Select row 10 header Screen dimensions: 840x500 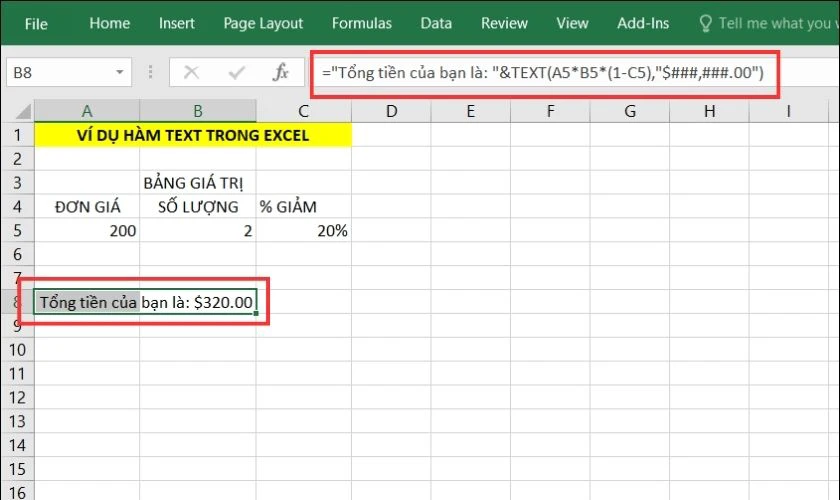18,350
